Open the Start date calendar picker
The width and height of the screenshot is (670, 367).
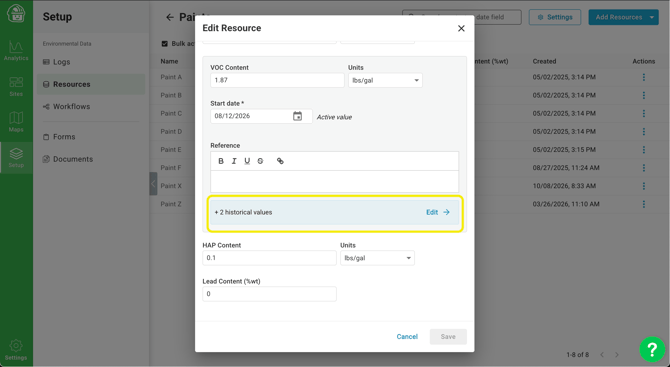point(297,116)
